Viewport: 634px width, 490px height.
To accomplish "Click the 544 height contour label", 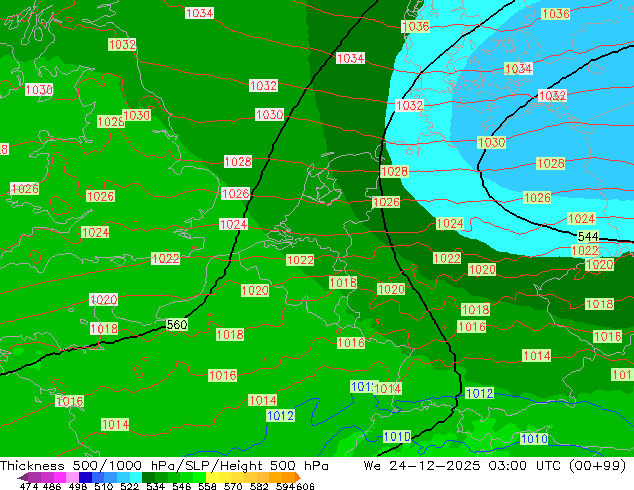I will click(x=588, y=236).
